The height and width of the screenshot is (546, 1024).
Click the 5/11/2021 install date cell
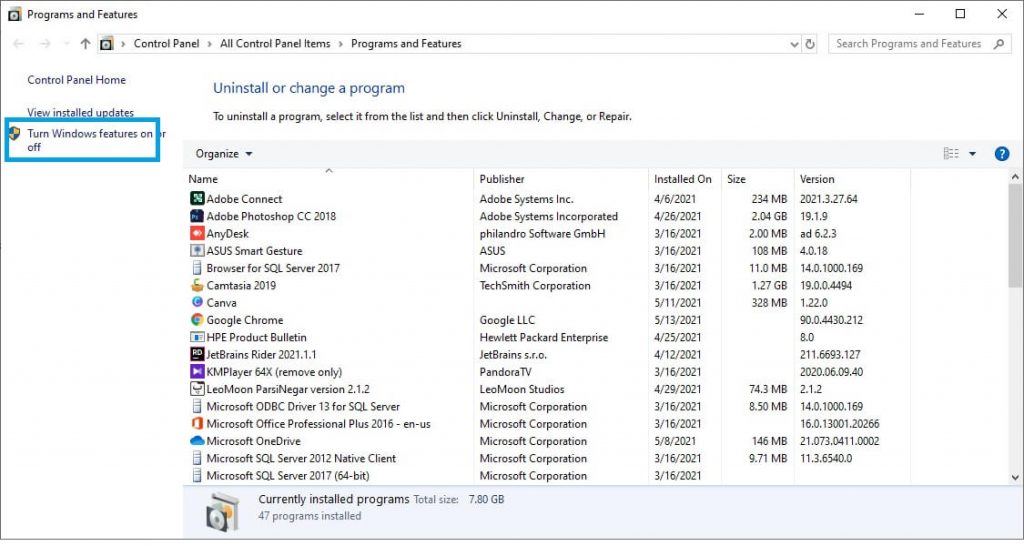click(677, 302)
